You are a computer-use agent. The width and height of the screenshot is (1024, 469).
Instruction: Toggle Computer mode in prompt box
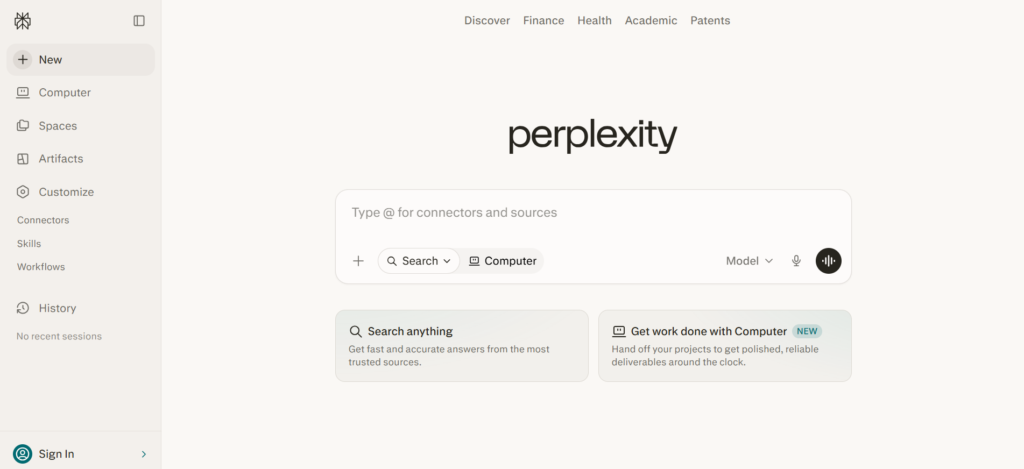tap(502, 261)
